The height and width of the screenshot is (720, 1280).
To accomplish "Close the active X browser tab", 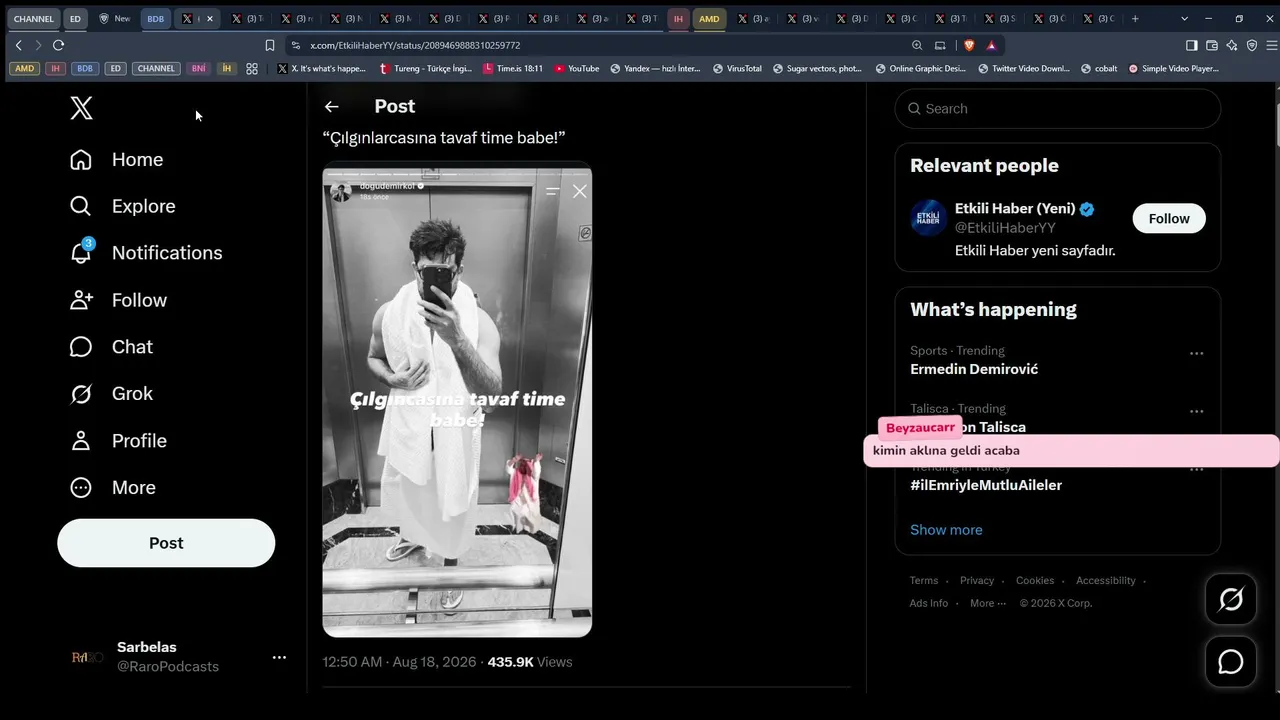I will pyautogui.click(x=210, y=19).
